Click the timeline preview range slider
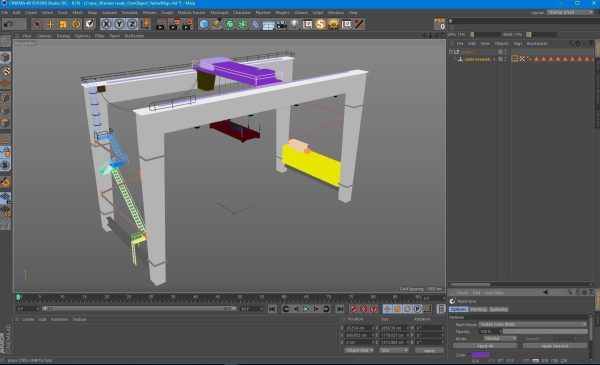 click(x=139, y=308)
